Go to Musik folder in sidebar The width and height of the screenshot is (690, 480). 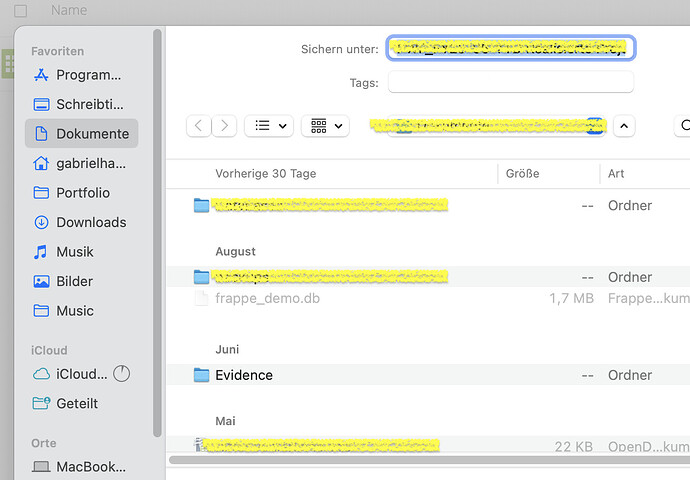point(75,252)
